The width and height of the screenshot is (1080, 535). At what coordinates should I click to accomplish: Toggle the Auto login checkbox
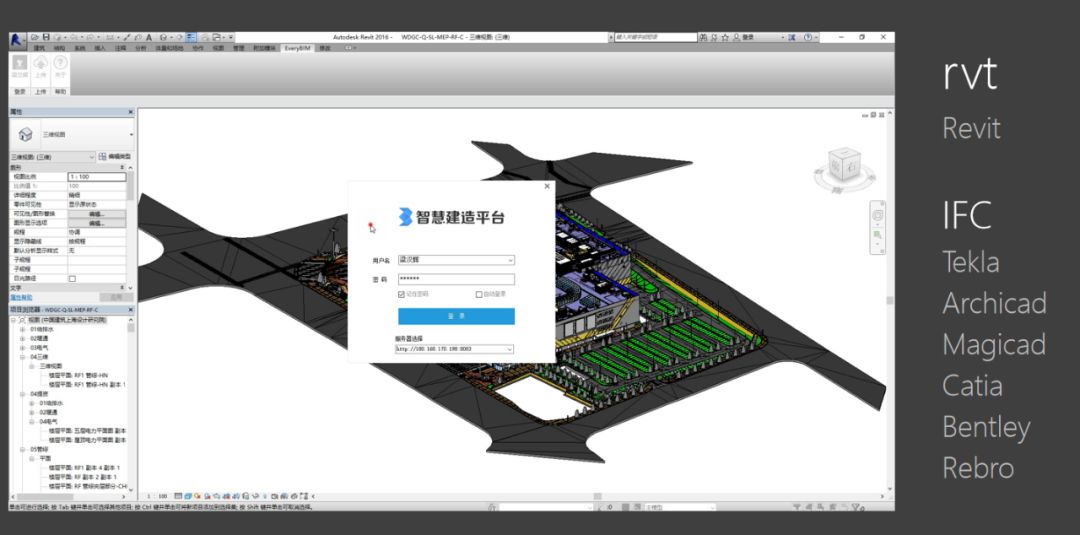point(479,295)
